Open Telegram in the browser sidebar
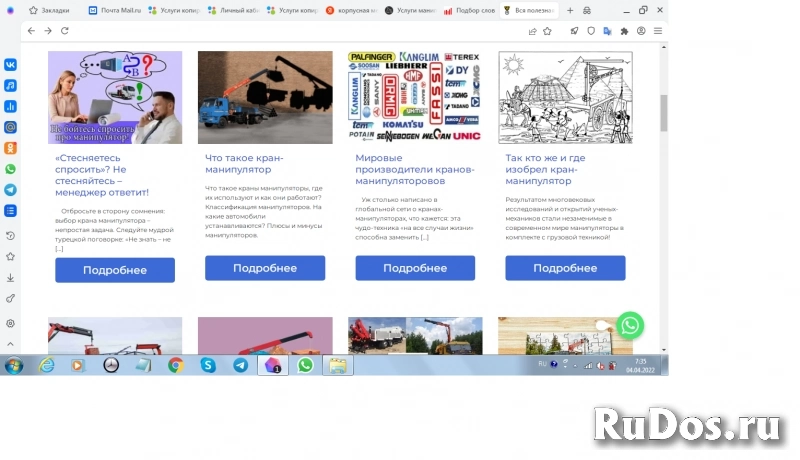This screenshot has width=800, height=460. point(11,190)
